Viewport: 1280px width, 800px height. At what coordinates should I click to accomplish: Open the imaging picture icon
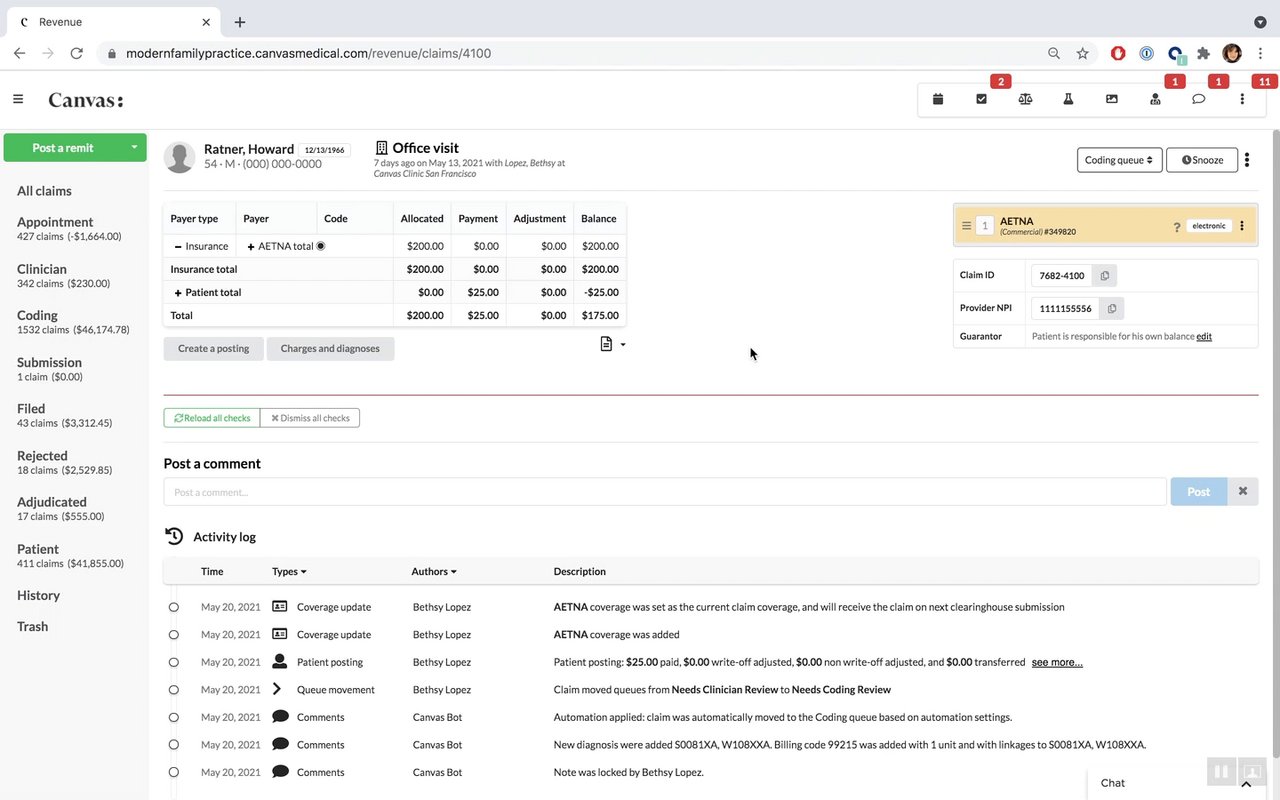(x=1112, y=99)
